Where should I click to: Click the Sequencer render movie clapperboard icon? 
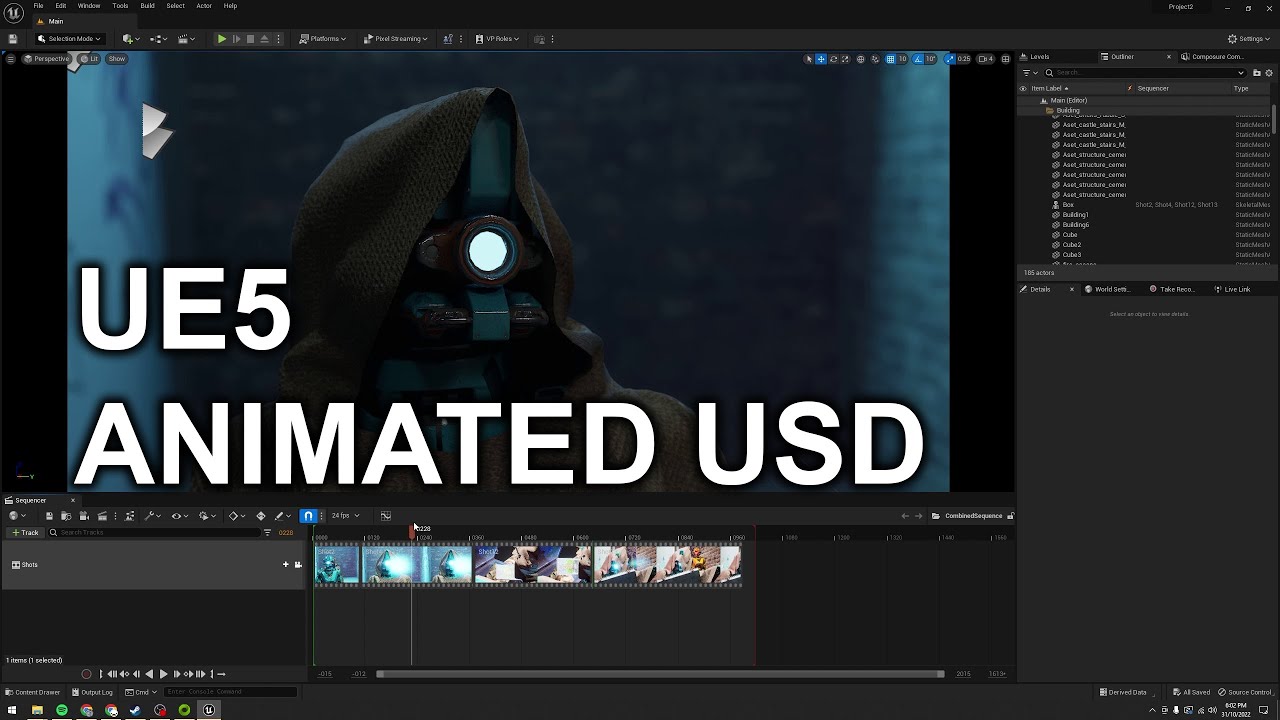(x=102, y=516)
